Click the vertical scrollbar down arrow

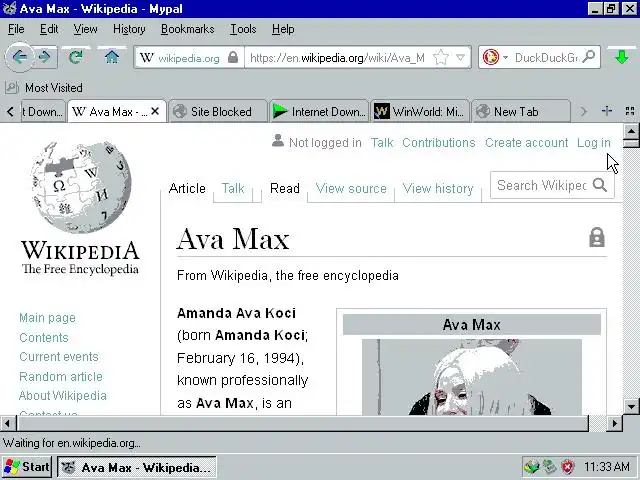[x=631, y=407]
